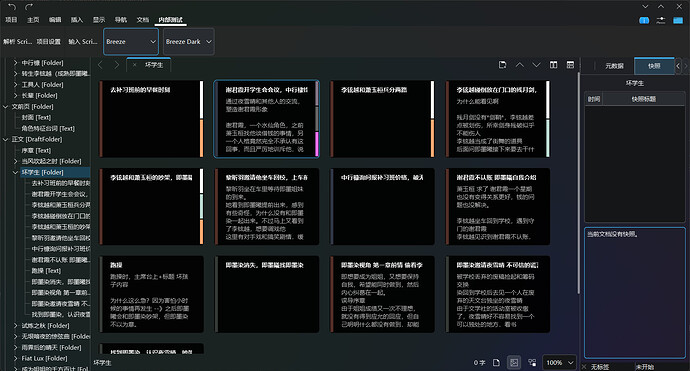Select the 角色特征台词 [Text] tree item

[x=48, y=129]
